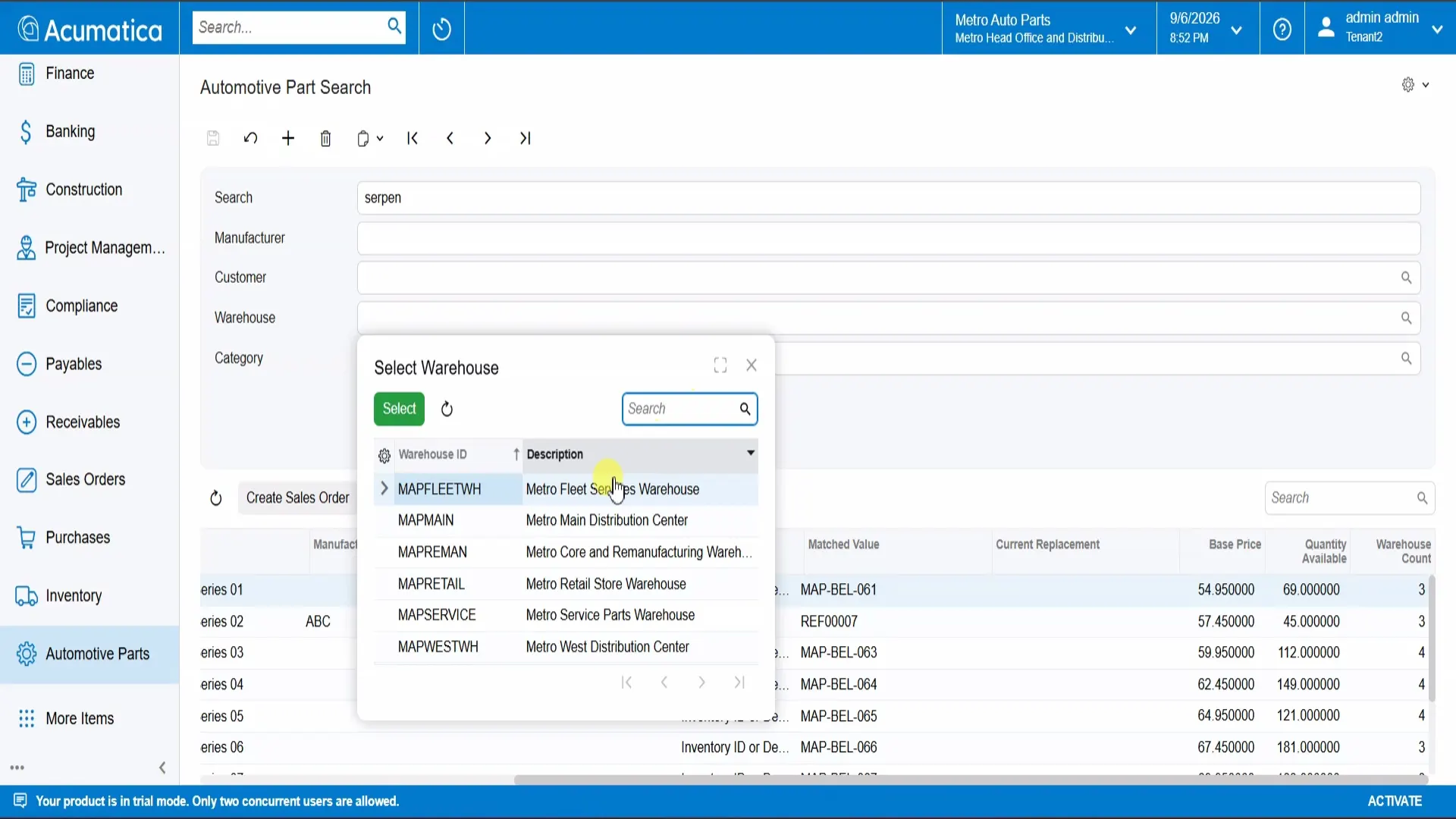Click the Search field containing 'serpen'
This screenshot has width=1456, height=819.
(889, 198)
